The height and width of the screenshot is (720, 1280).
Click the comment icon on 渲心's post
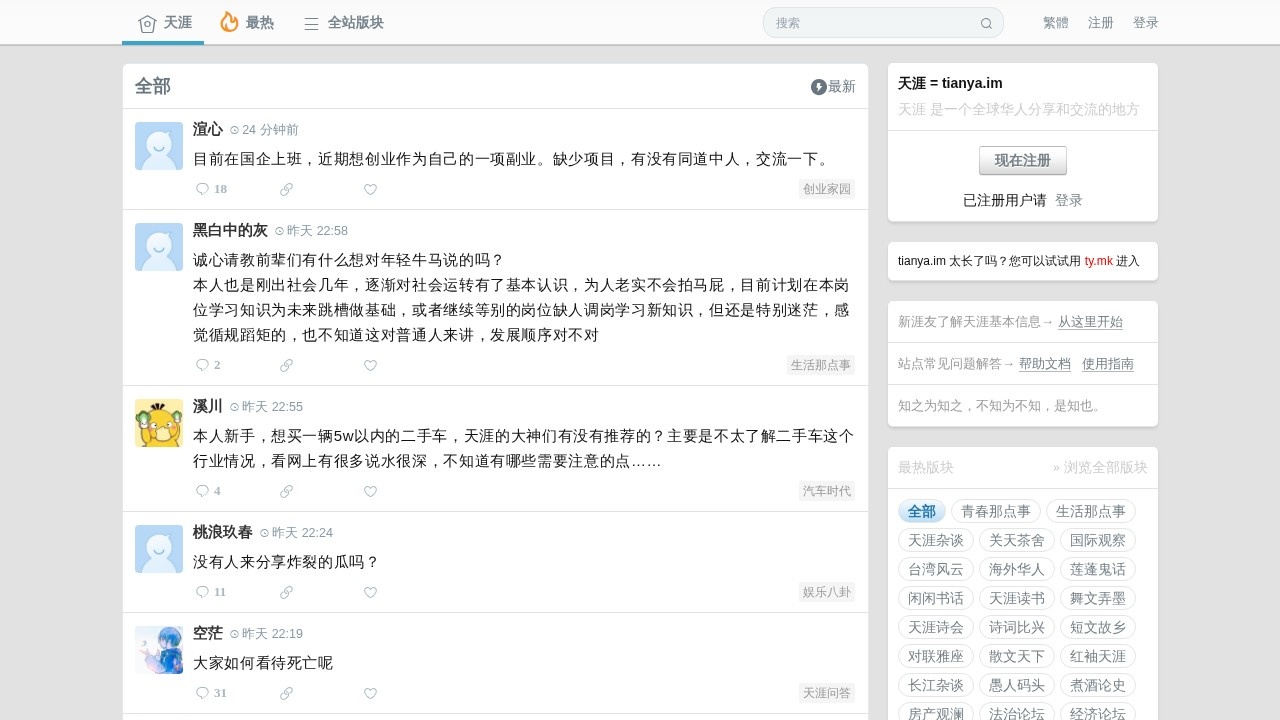click(x=202, y=189)
